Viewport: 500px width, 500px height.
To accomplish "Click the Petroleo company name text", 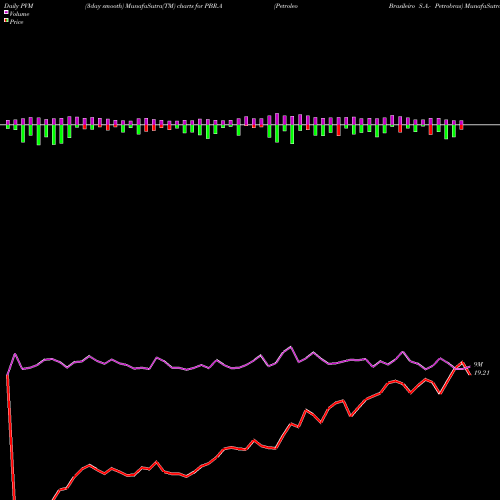I will click(286, 6).
